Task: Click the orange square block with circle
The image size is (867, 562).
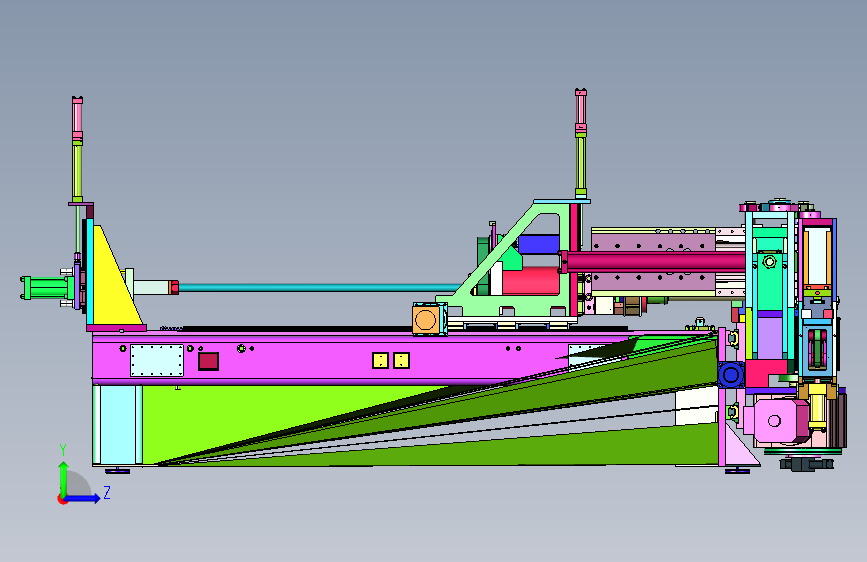Action: pos(427,319)
